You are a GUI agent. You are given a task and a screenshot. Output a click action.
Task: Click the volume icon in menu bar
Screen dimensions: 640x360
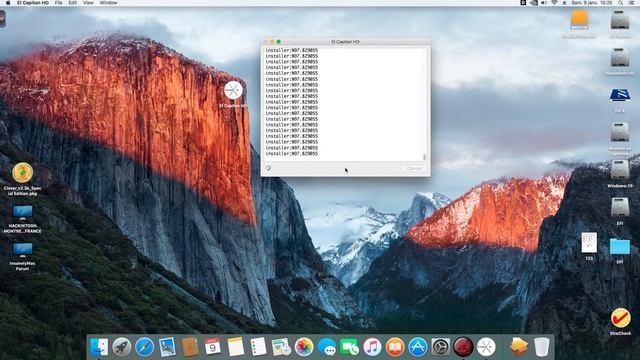pyautogui.click(x=544, y=3)
